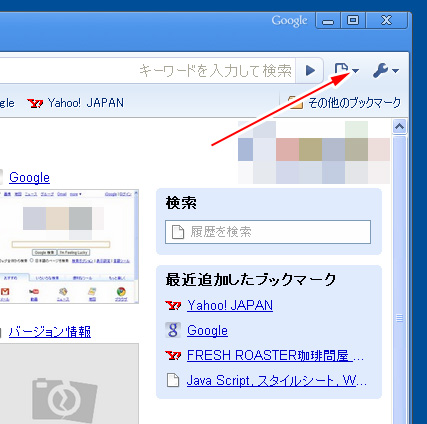Click the バージョン情報 link
Viewport: 427px width, 424px height.
coord(50,332)
